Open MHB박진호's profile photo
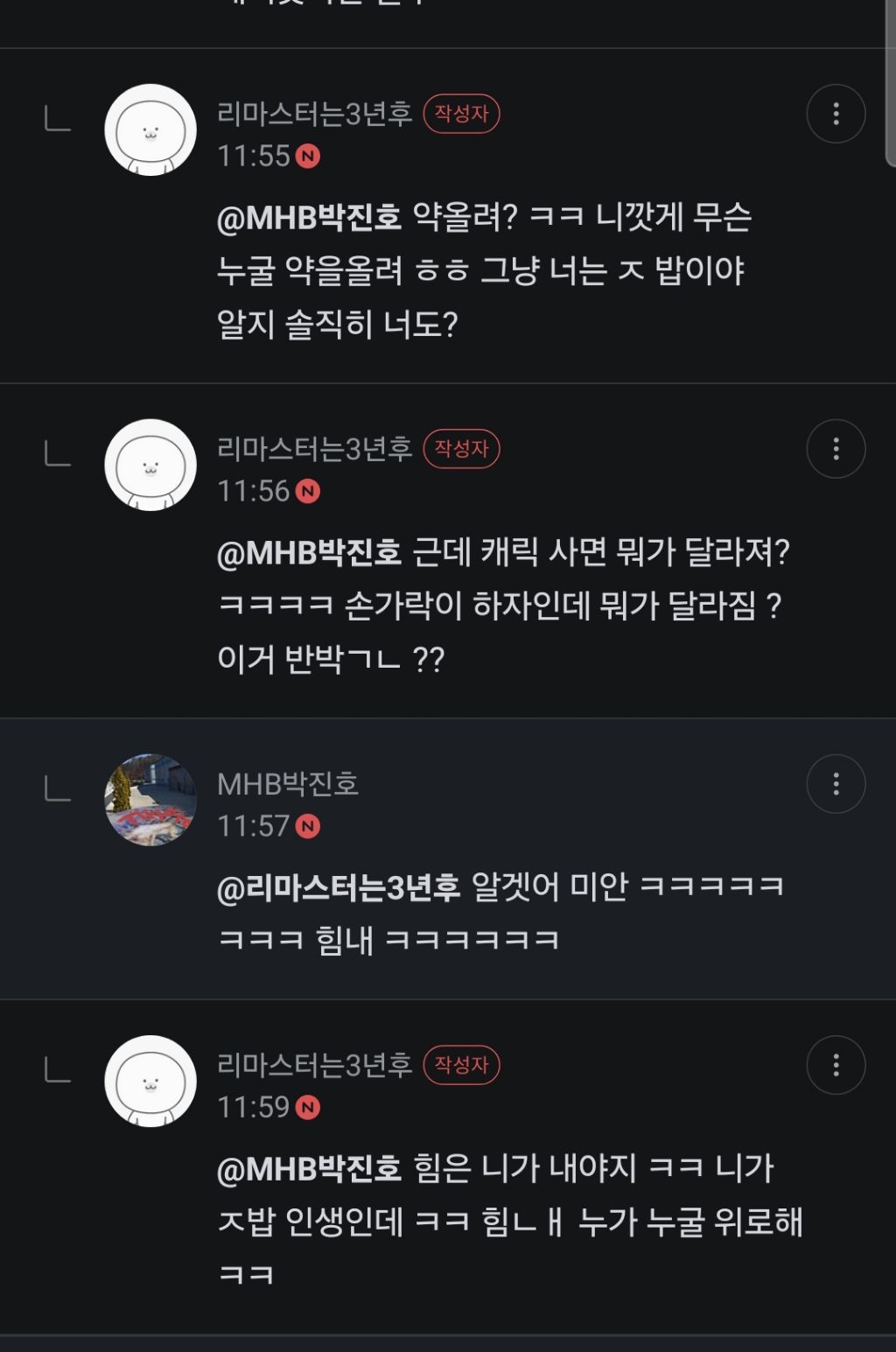Screen dimensions: 896x1352 (x=150, y=800)
